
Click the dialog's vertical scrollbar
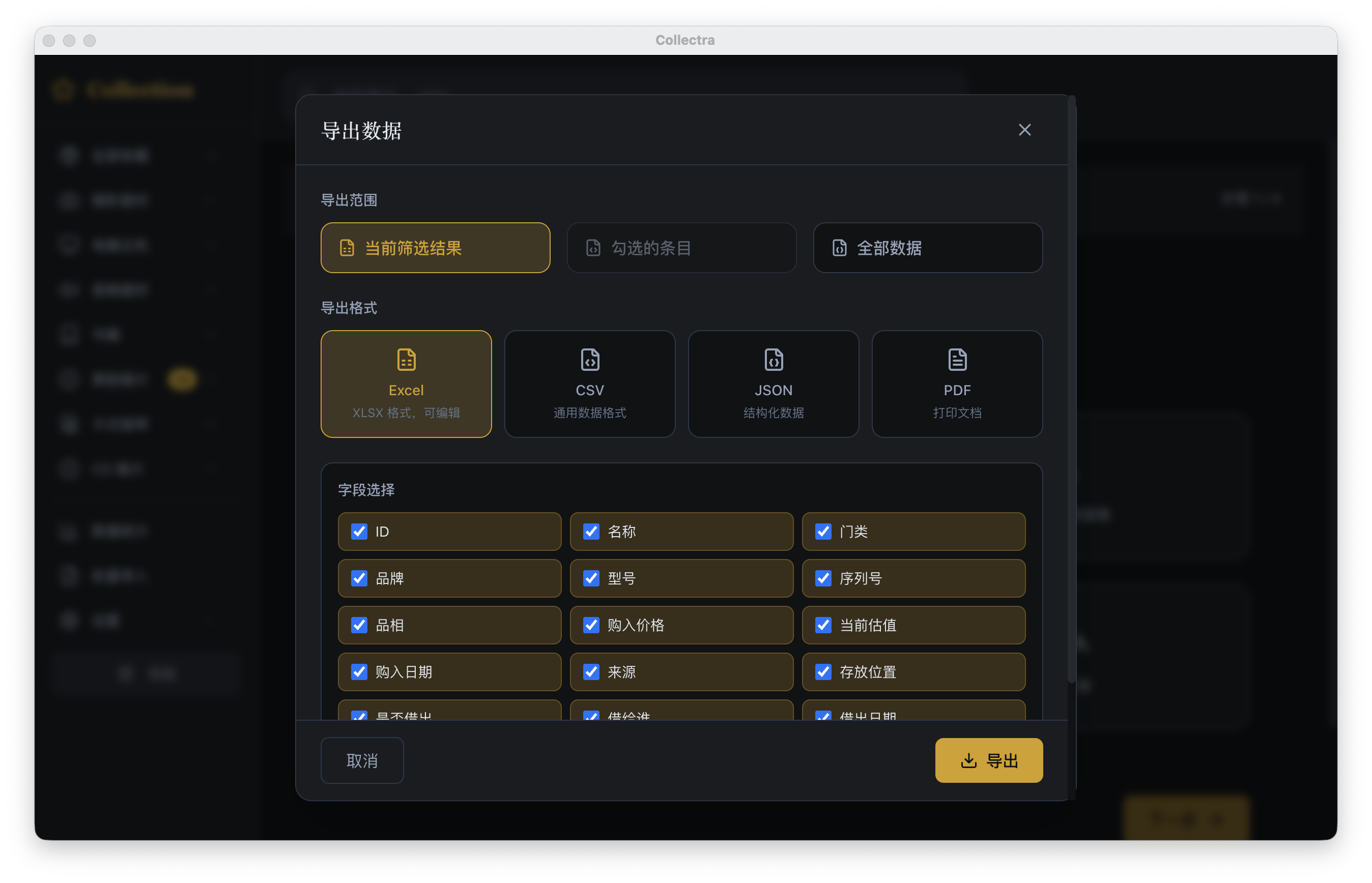[x=1071, y=390]
